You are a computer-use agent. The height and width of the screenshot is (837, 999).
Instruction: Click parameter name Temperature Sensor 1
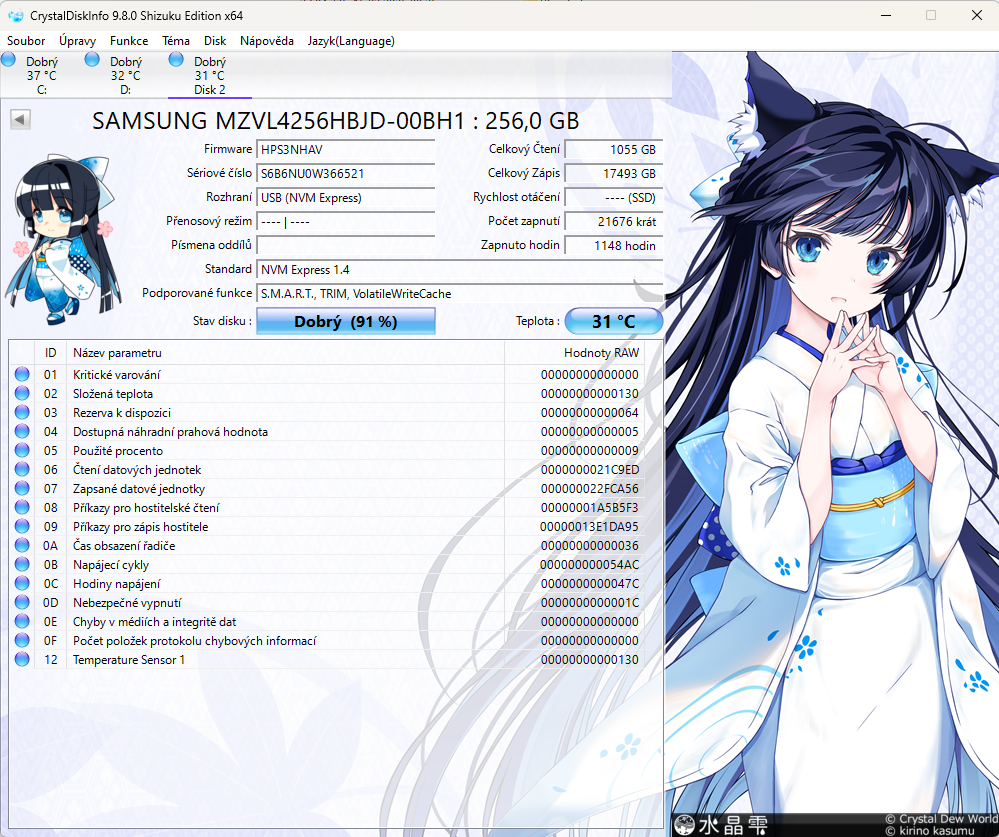(129, 660)
